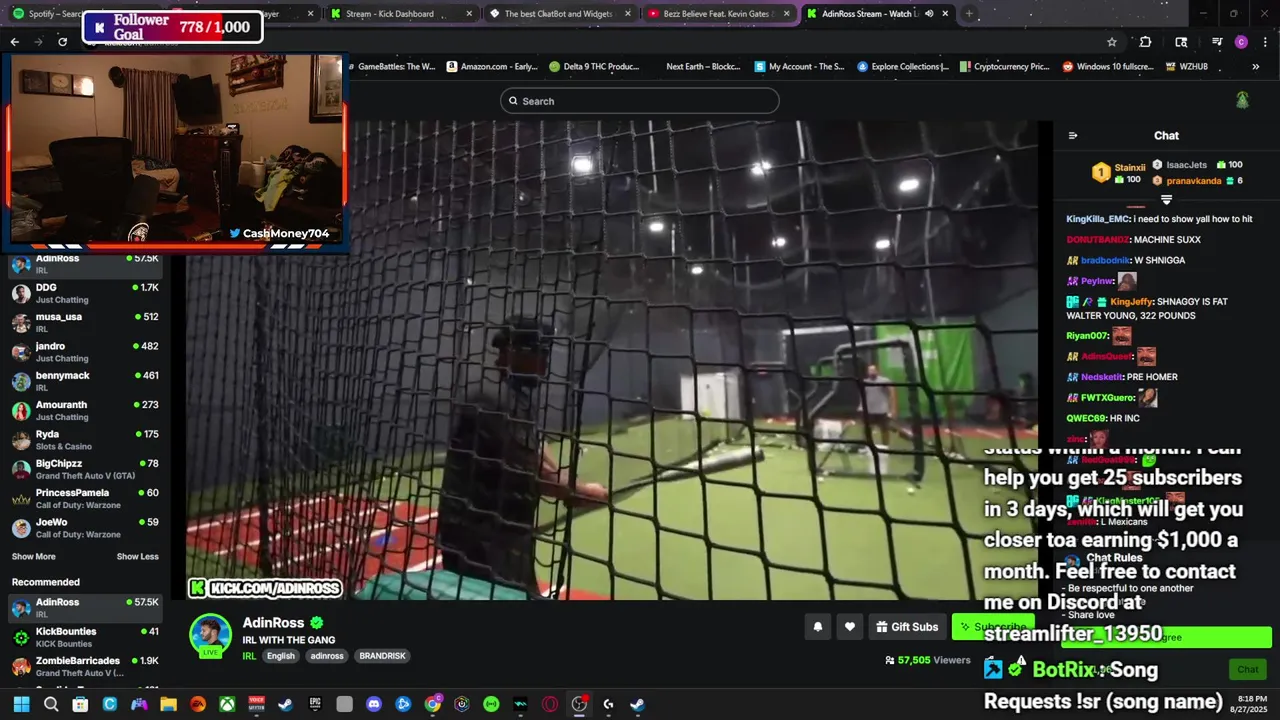Open the Chrome three-dot menu
1280x720 pixels.
tap(1265, 42)
